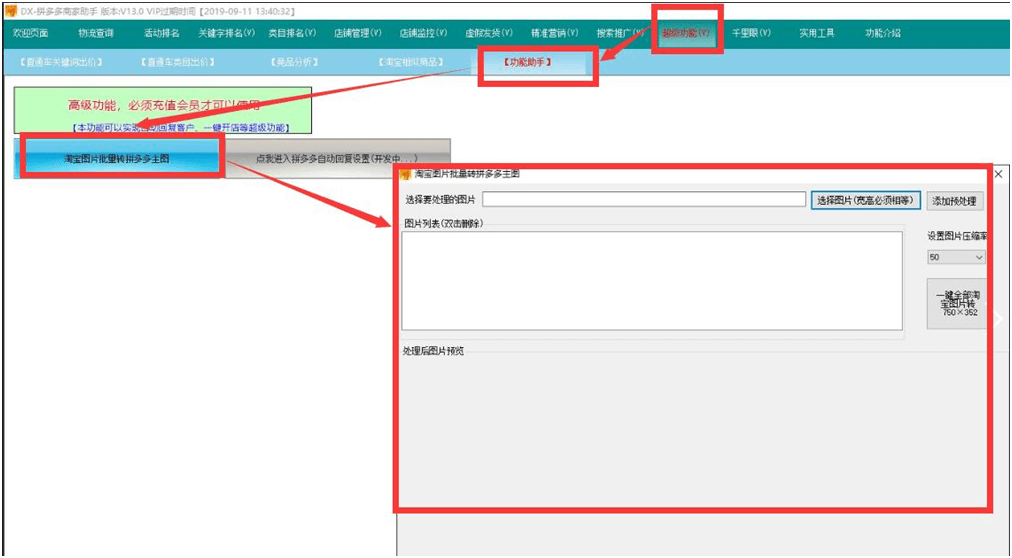This screenshot has height=558, width=1012.
Task: Click the 选择图片(宽高必须相等) button
Action: pos(865,200)
